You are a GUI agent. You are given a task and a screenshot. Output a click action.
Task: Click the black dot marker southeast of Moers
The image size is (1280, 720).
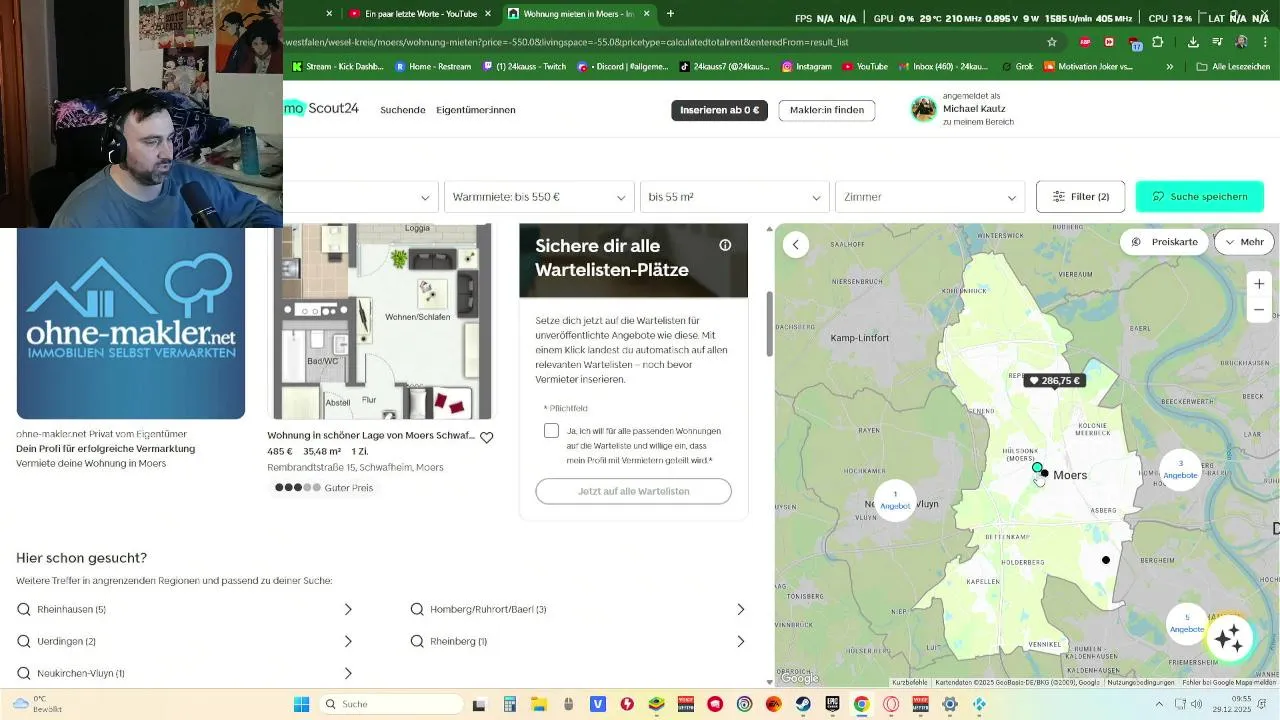tap(1106, 560)
